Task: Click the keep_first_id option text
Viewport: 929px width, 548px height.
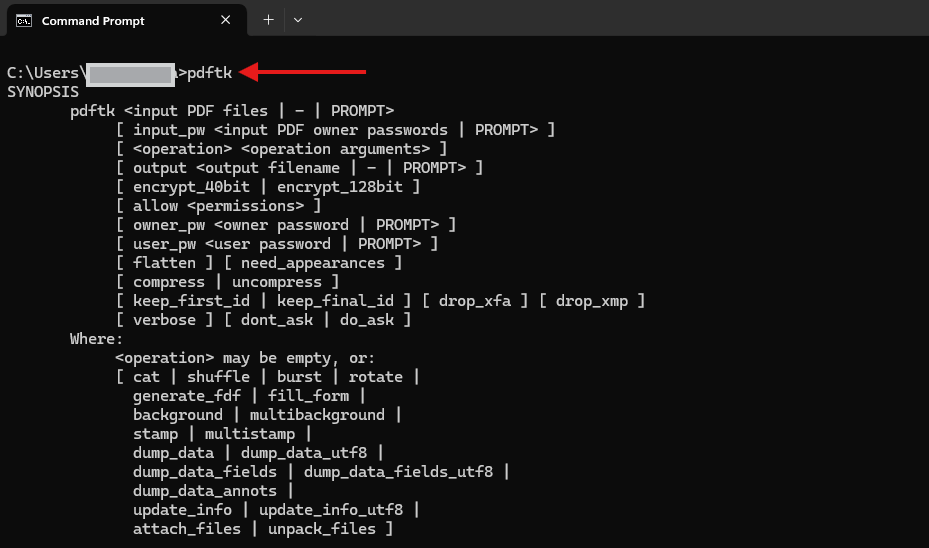Action: (x=191, y=301)
